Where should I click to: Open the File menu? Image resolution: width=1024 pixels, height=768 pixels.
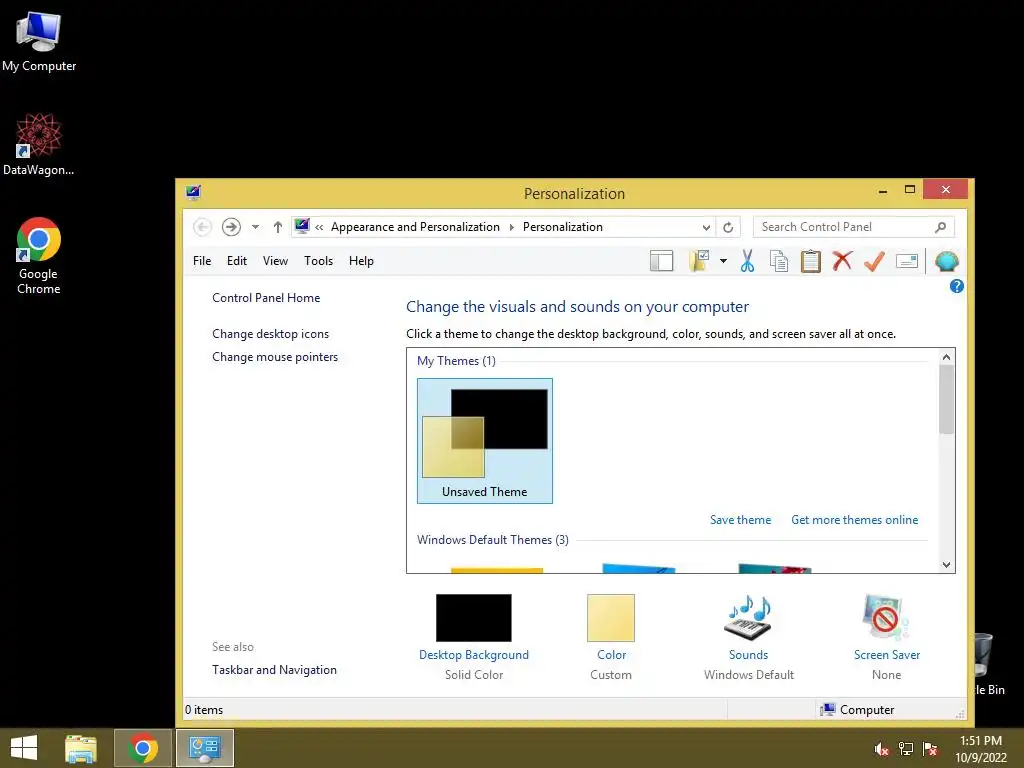coord(202,261)
